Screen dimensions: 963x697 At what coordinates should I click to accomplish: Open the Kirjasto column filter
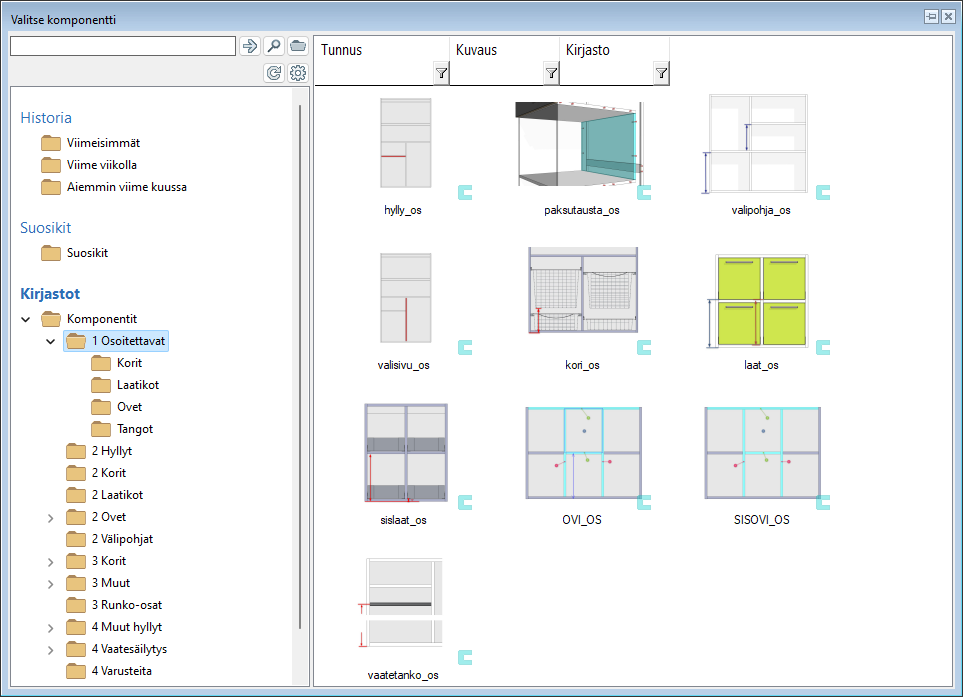(661, 73)
